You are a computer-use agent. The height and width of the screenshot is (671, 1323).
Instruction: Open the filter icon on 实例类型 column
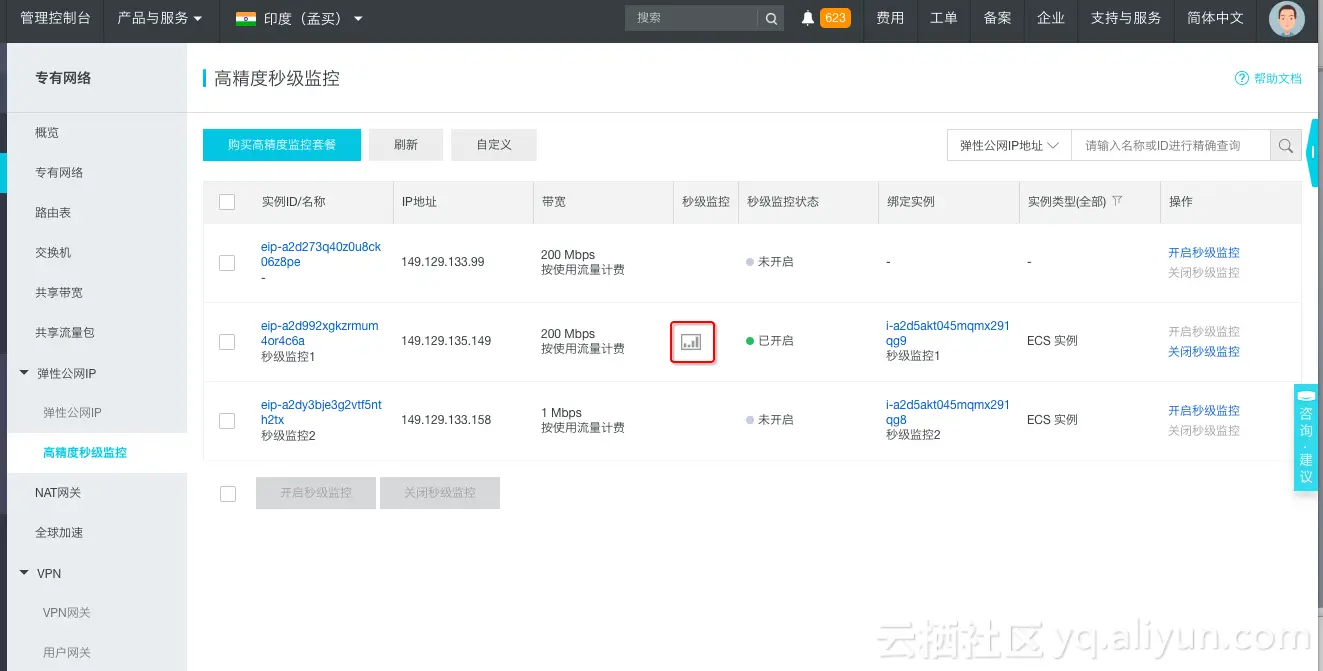1117,201
